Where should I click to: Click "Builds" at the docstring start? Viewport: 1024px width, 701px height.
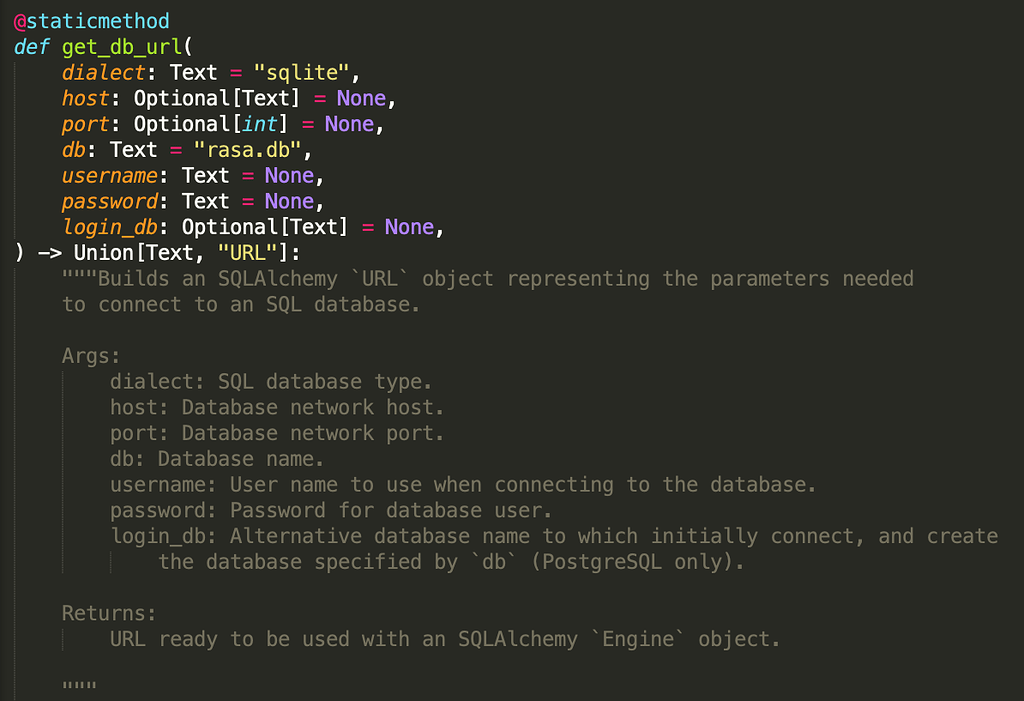(x=133, y=279)
